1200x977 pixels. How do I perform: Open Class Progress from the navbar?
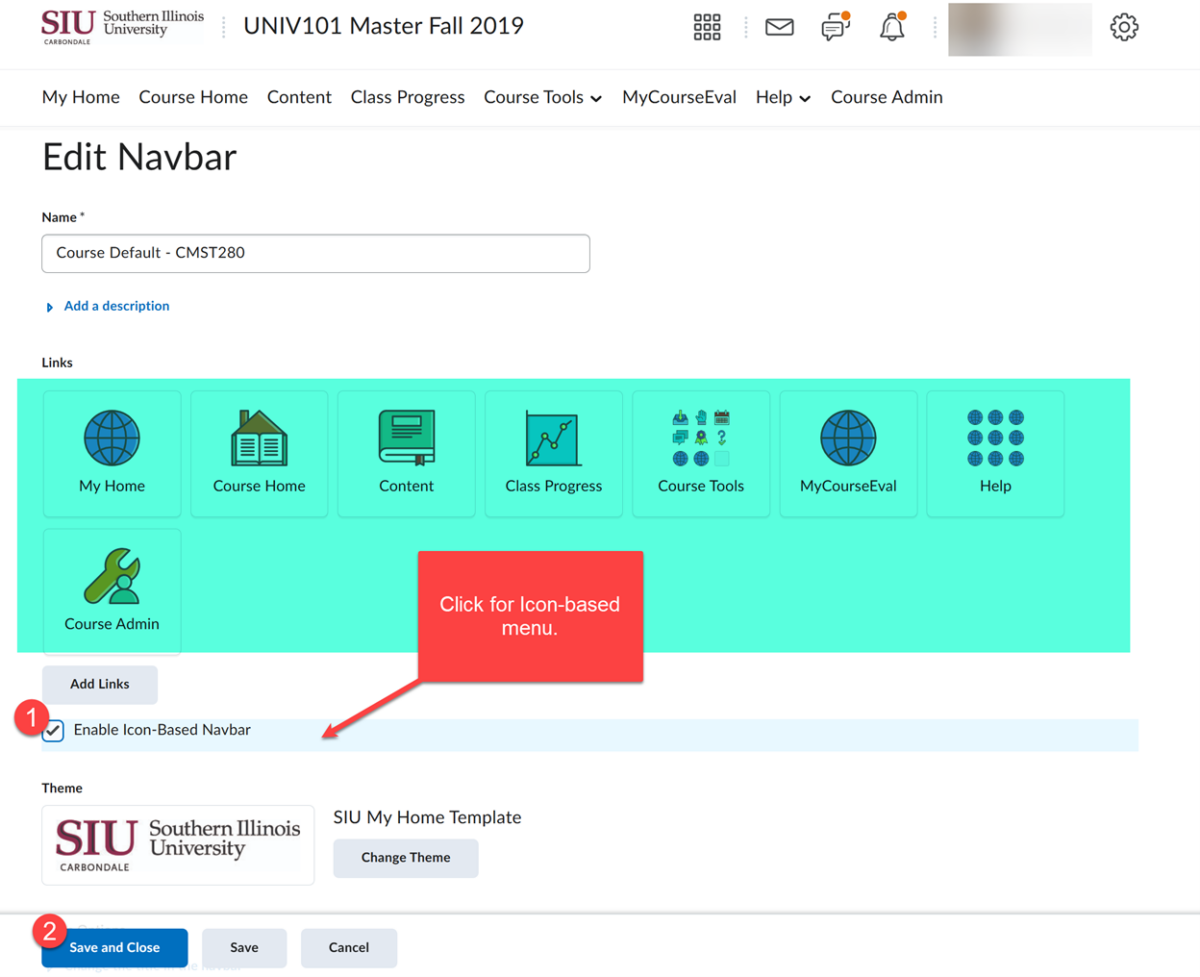(407, 97)
